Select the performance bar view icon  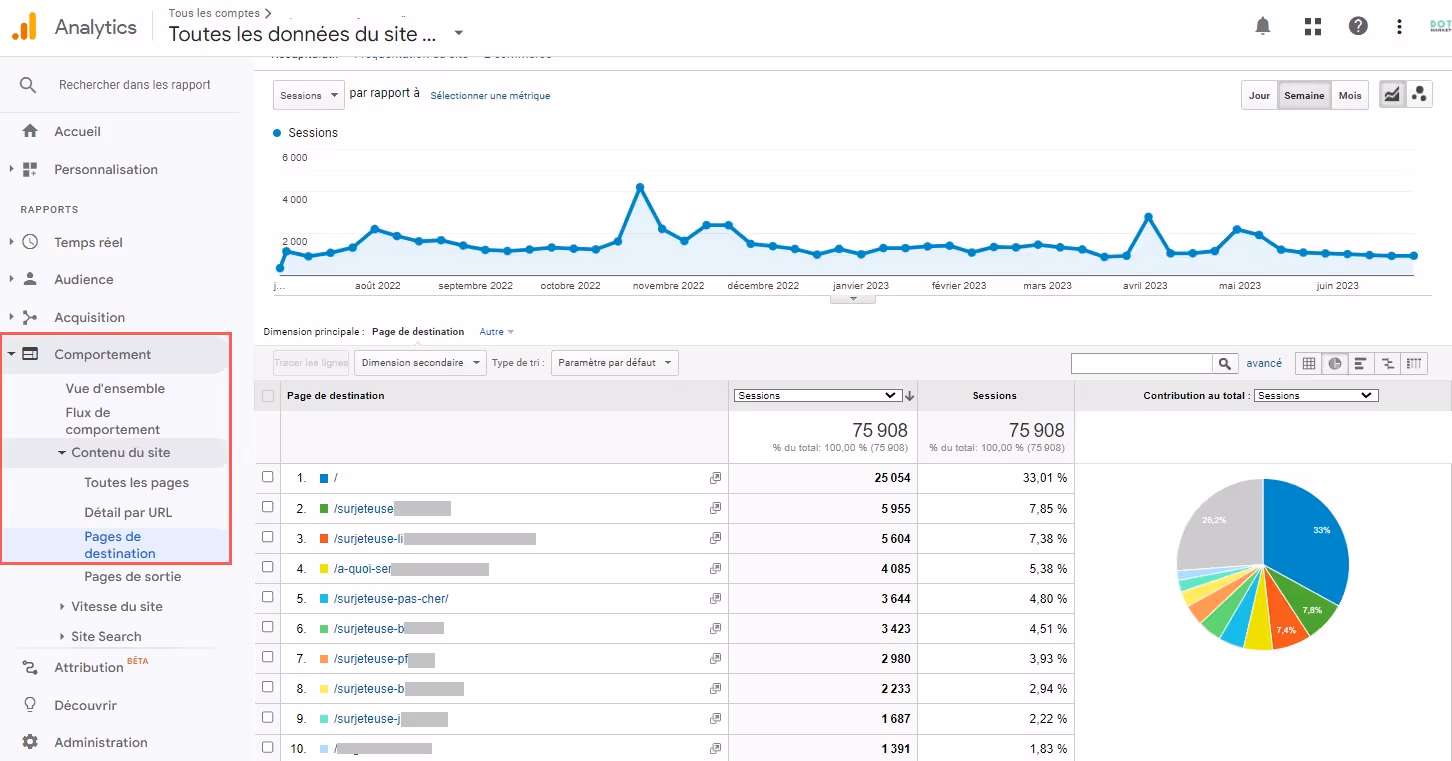click(x=1361, y=363)
